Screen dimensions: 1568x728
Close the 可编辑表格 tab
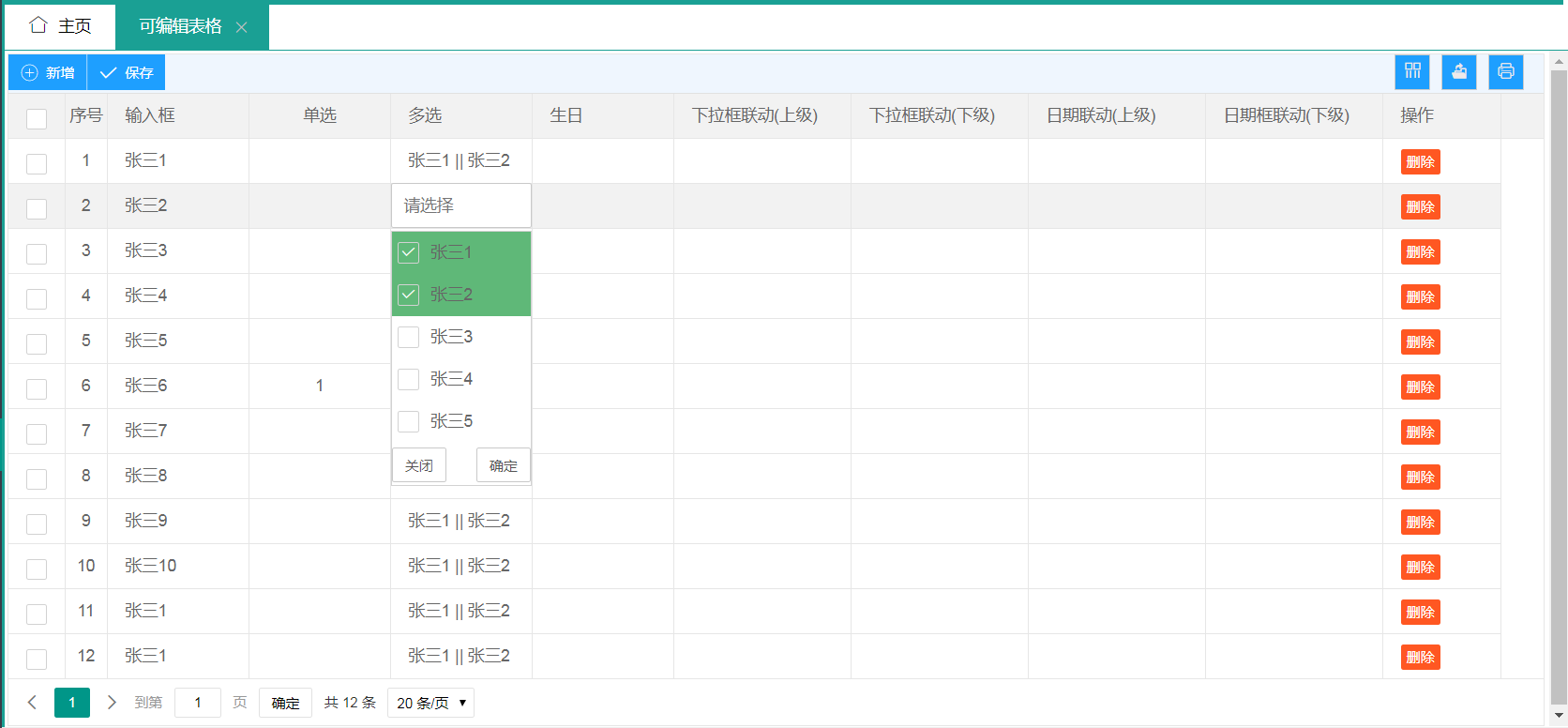coord(241,27)
